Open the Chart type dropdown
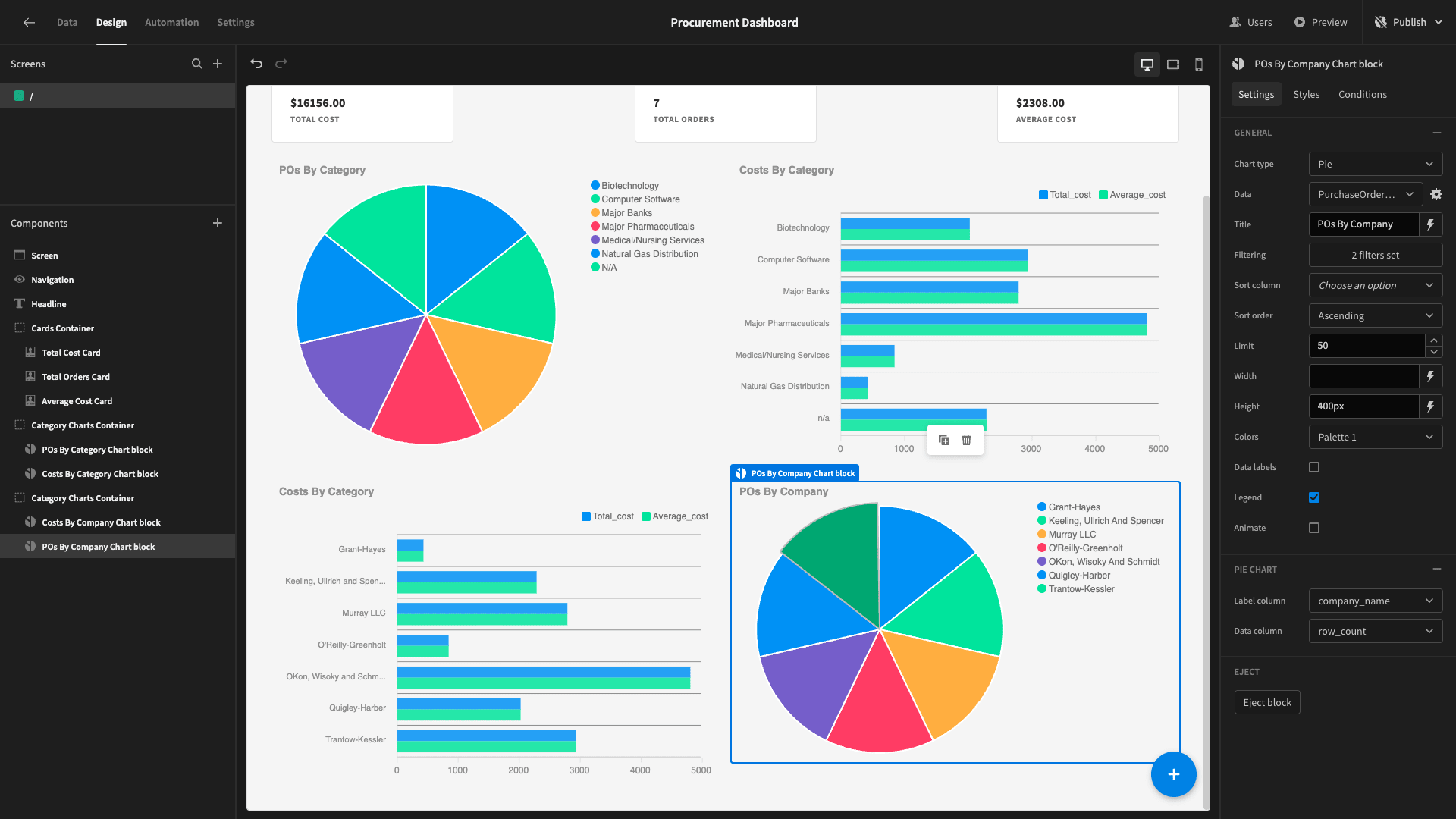Screen dimensions: 1456x819 click(1375, 164)
